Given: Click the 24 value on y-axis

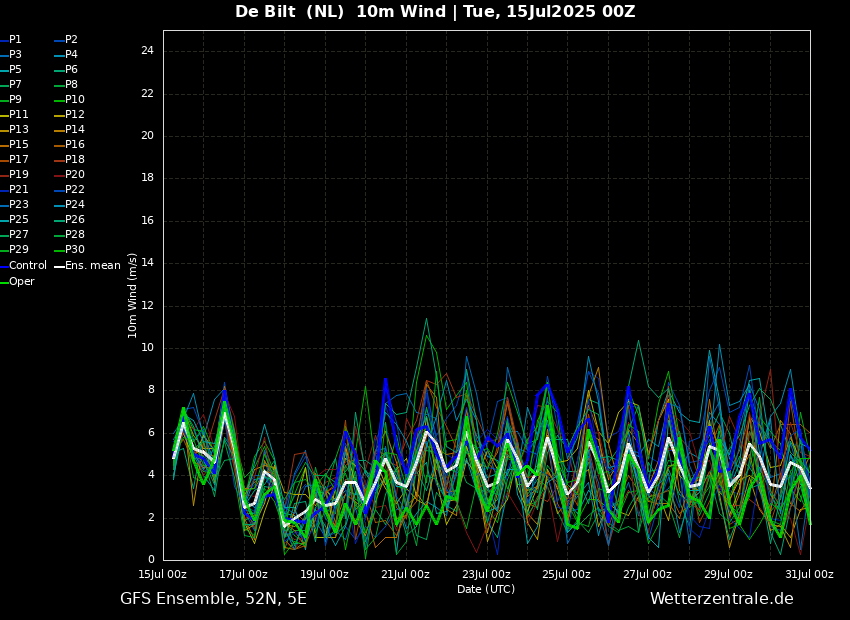Looking at the screenshot, I should point(147,51).
